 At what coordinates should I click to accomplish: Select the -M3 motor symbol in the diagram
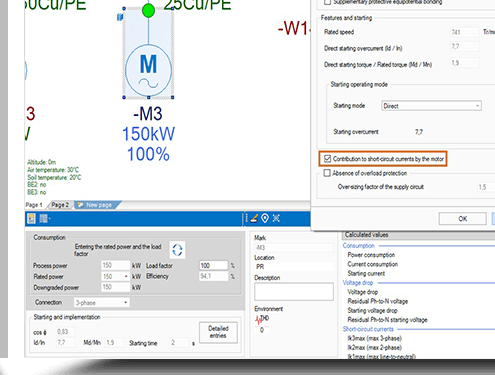pyautogui.click(x=148, y=70)
